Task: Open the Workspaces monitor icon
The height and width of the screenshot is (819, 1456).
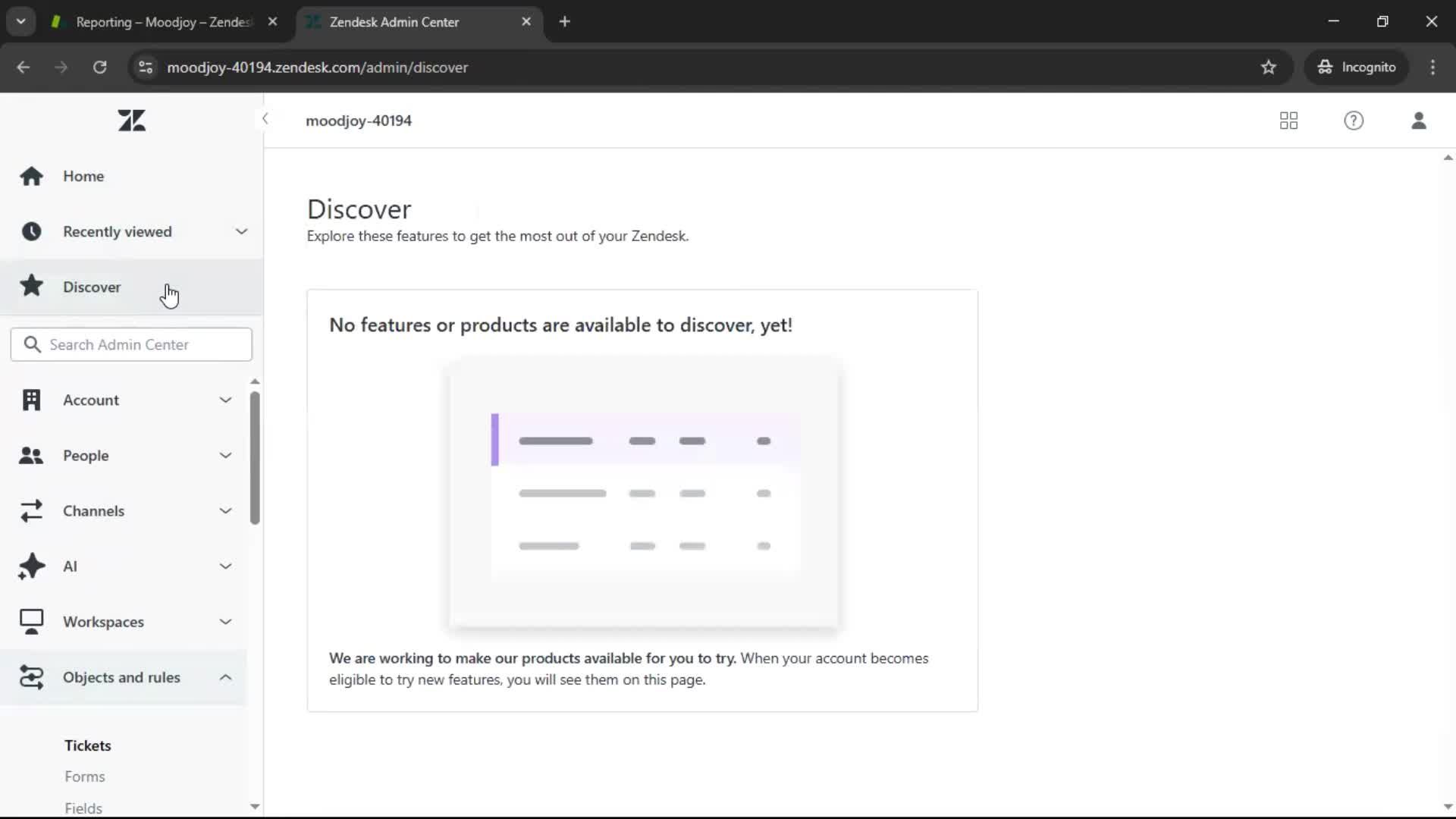Action: pos(30,622)
